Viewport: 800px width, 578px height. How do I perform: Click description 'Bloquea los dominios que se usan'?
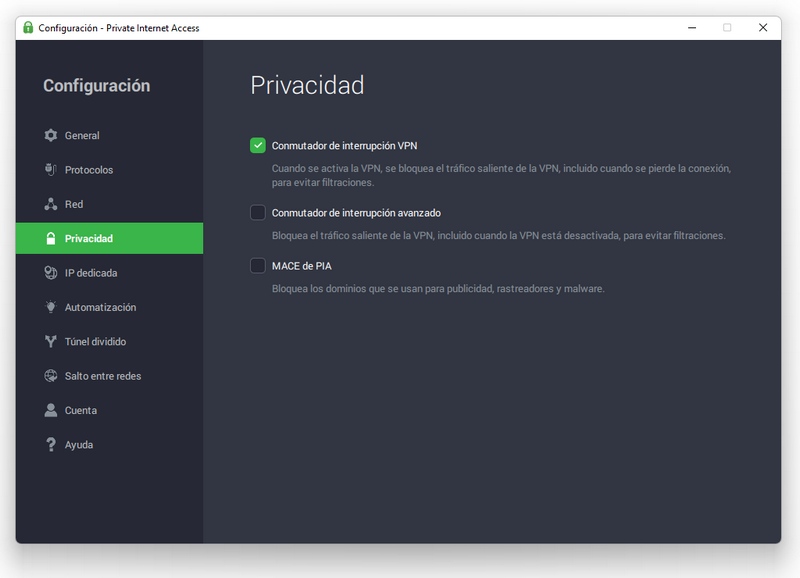pyautogui.click(x=438, y=289)
